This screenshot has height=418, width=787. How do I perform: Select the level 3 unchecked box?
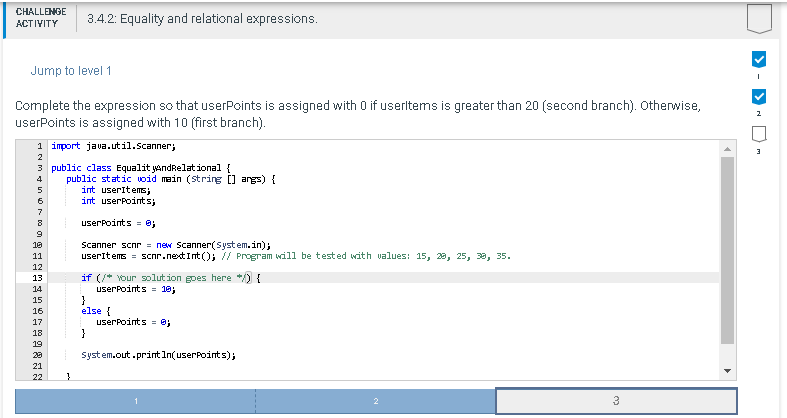click(x=759, y=134)
